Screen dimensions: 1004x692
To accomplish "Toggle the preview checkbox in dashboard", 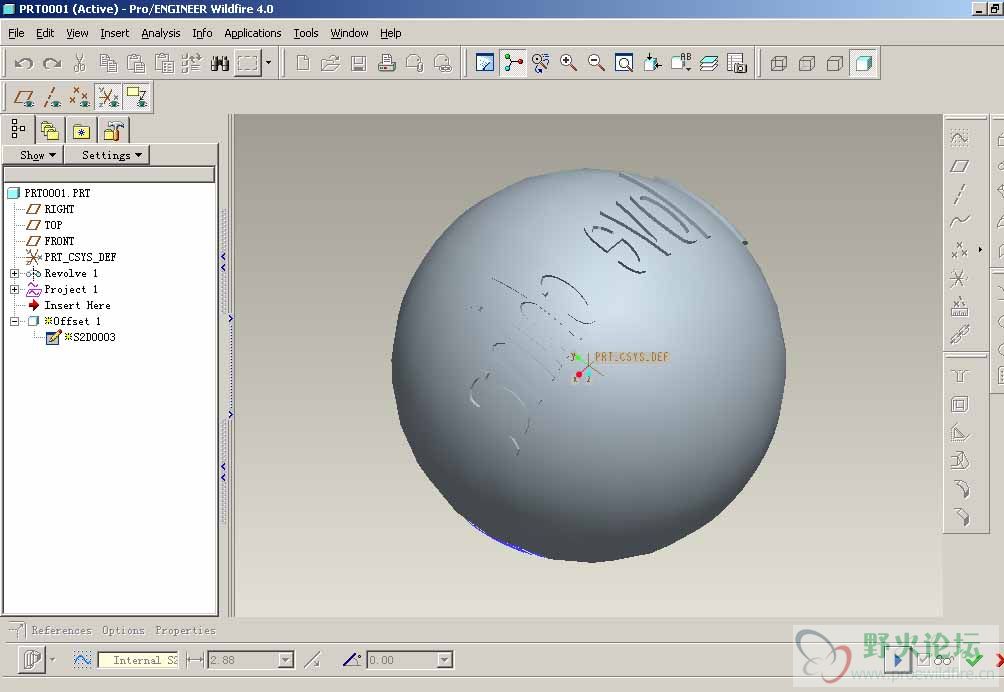I will point(923,659).
